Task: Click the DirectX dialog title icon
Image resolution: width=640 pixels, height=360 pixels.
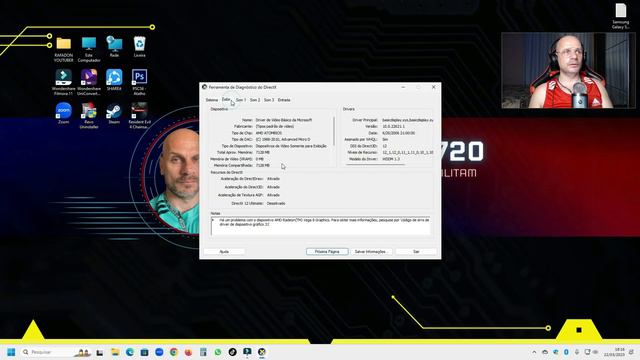Action: coord(204,87)
